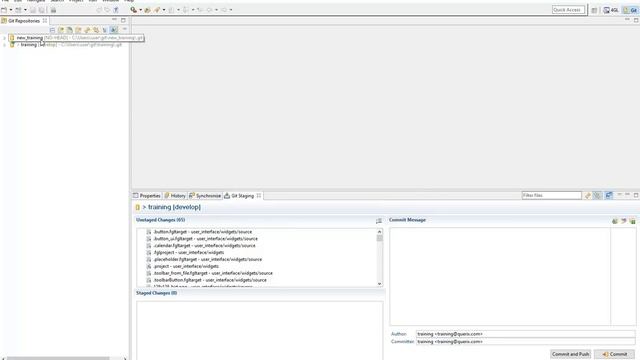Viewport: 640px width, 360px height.
Task: Click the Unstaged Changes scroll up arrow
Action: 380,231
